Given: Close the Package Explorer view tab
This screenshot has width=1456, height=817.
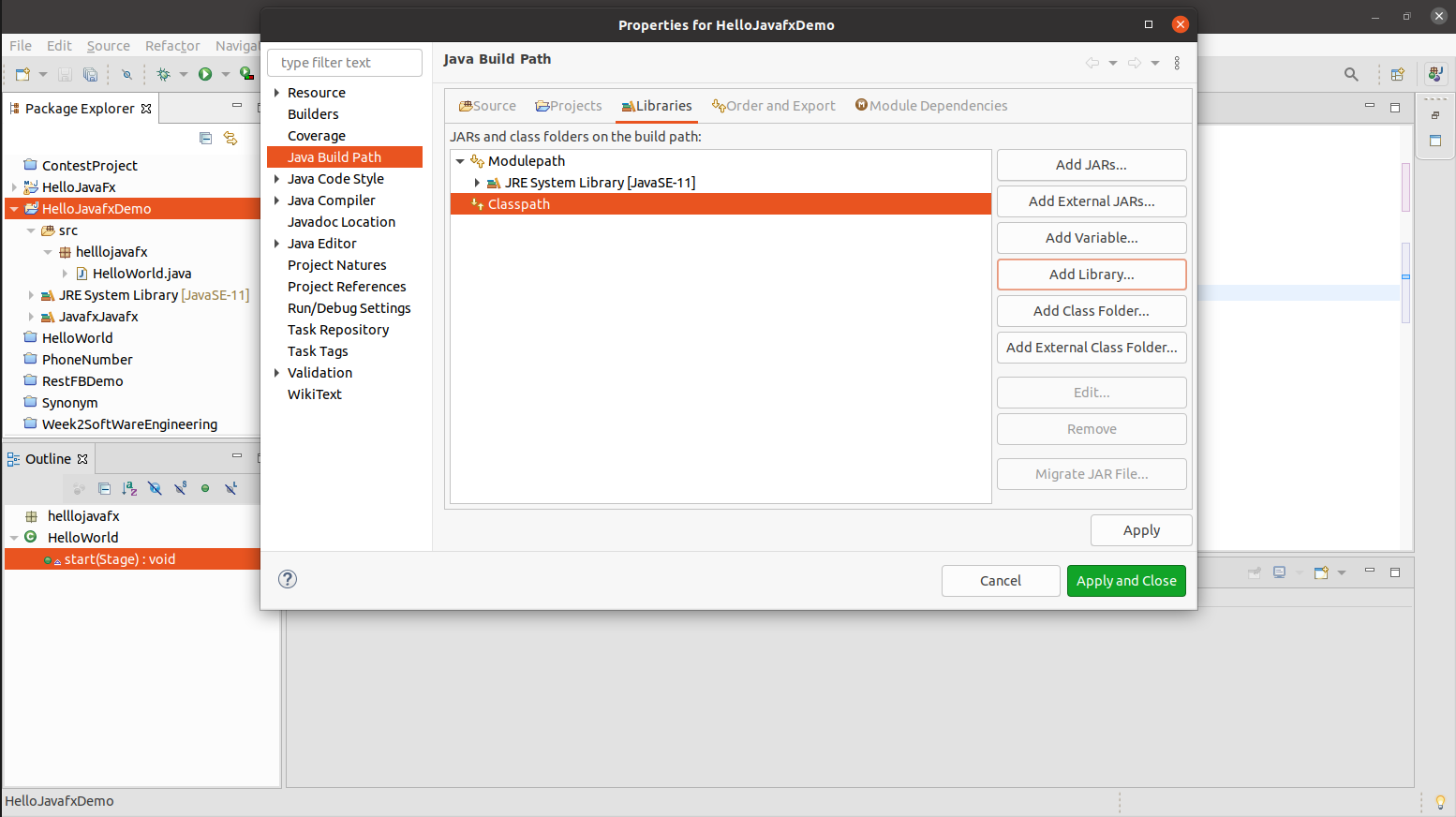Looking at the screenshot, I should pos(146,109).
